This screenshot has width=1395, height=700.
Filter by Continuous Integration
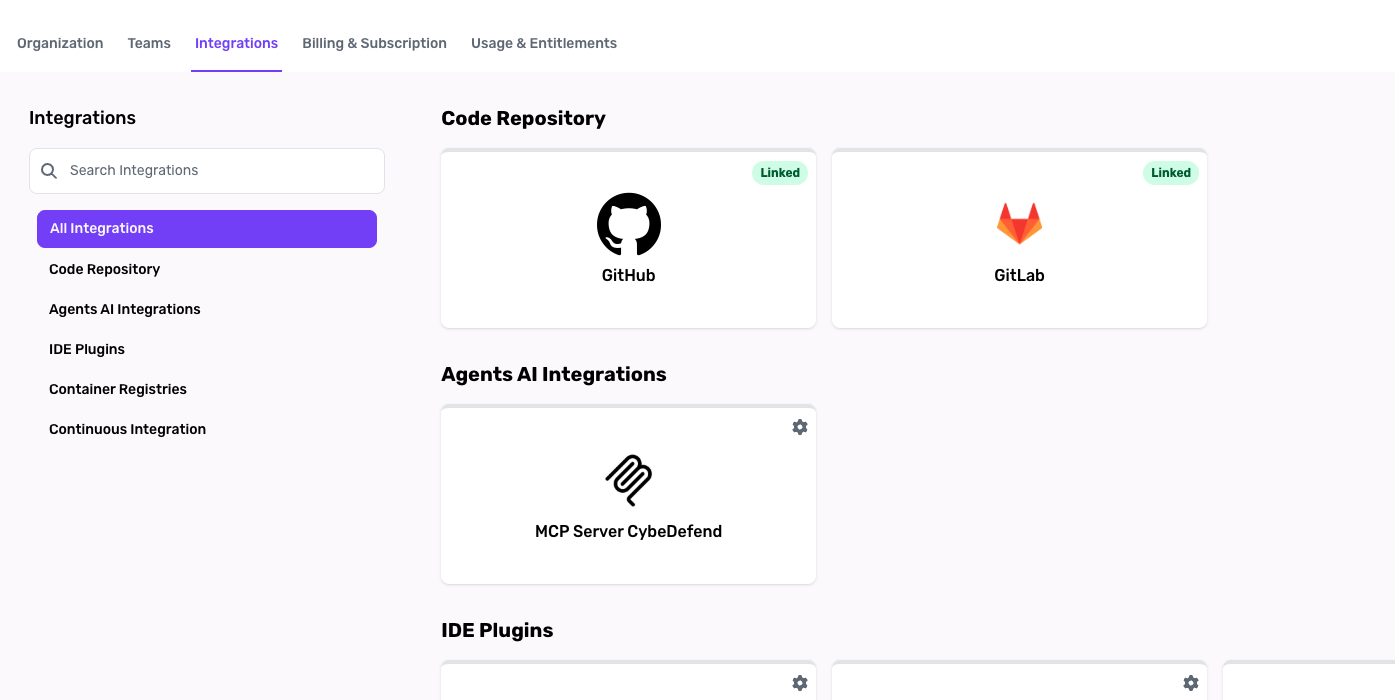pyautogui.click(x=128, y=429)
